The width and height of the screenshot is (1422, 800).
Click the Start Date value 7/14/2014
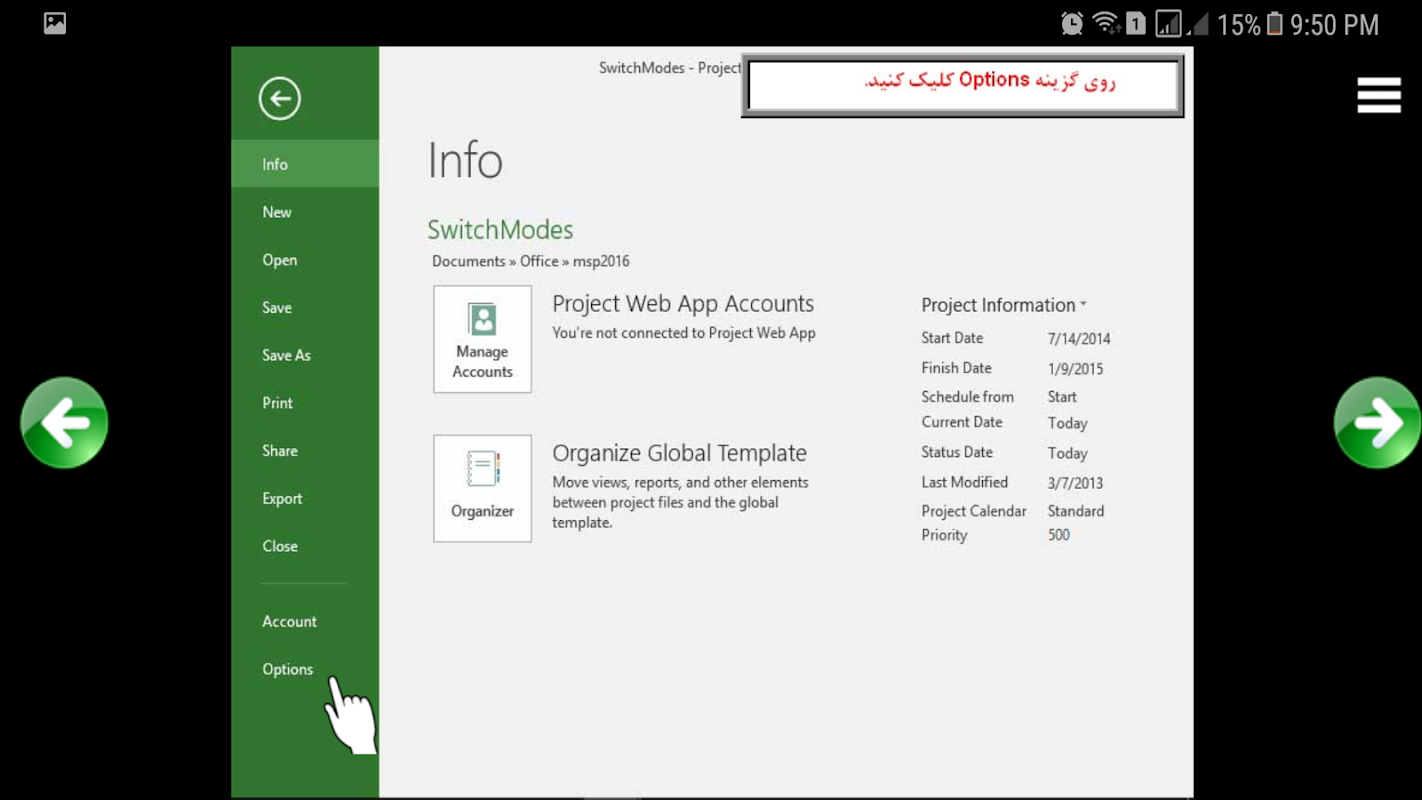[x=1079, y=339]
